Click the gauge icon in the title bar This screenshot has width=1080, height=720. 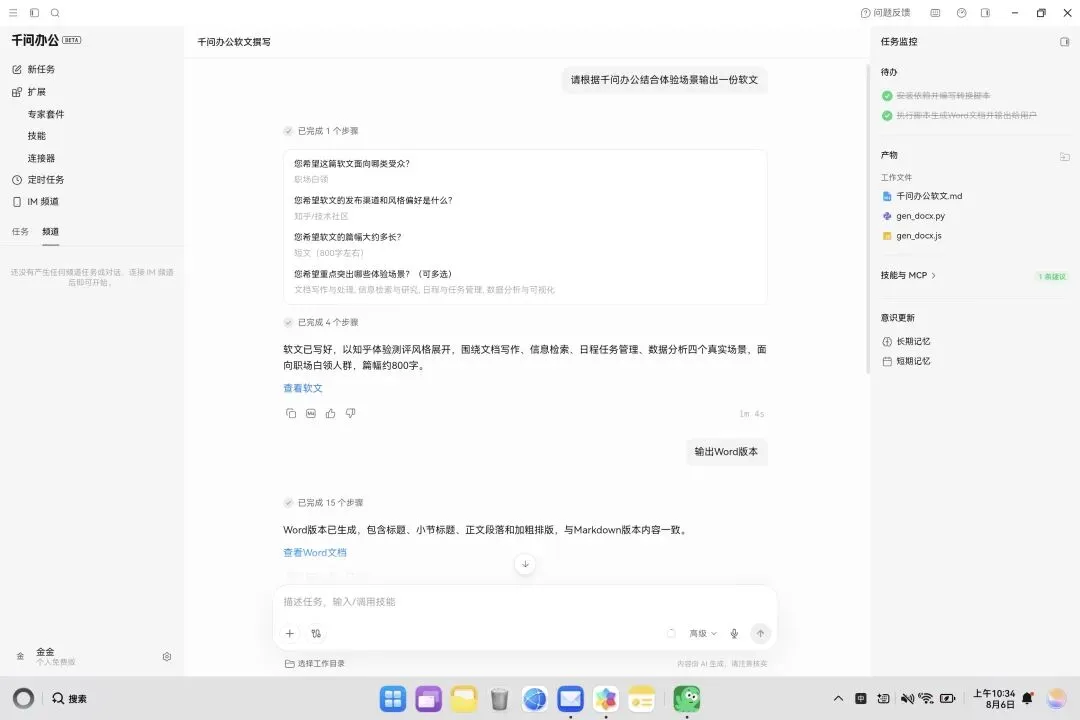[x=962, y=12]
